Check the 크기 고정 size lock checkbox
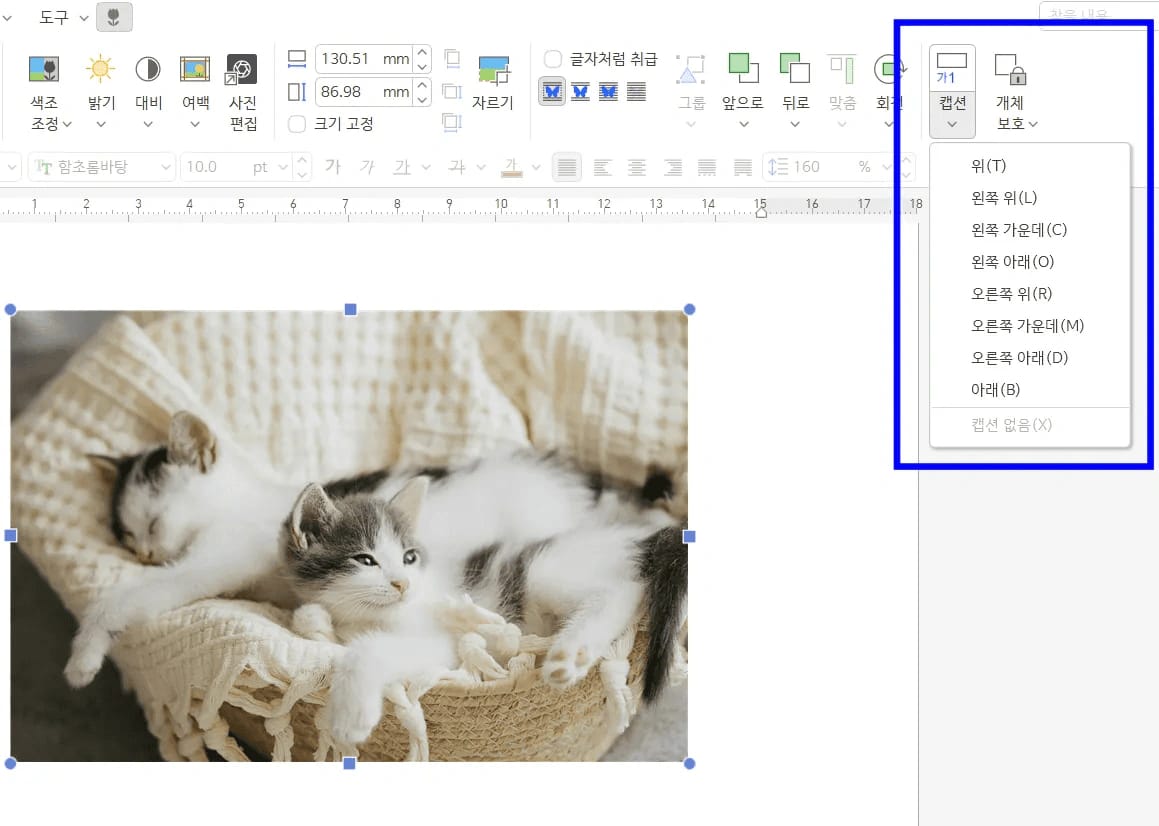Screen dimensions: 1159x826 click(297, 124)
